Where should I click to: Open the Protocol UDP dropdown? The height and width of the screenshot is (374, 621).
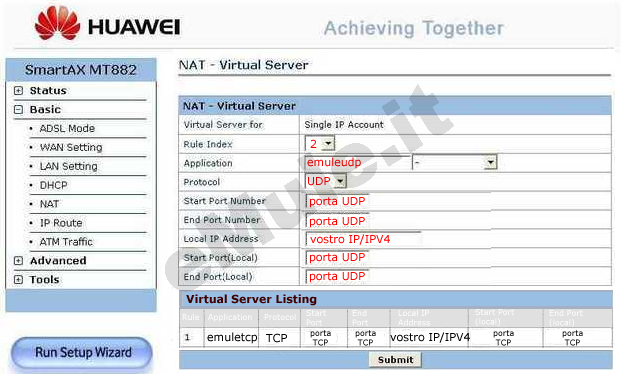(x=326, y=181)
